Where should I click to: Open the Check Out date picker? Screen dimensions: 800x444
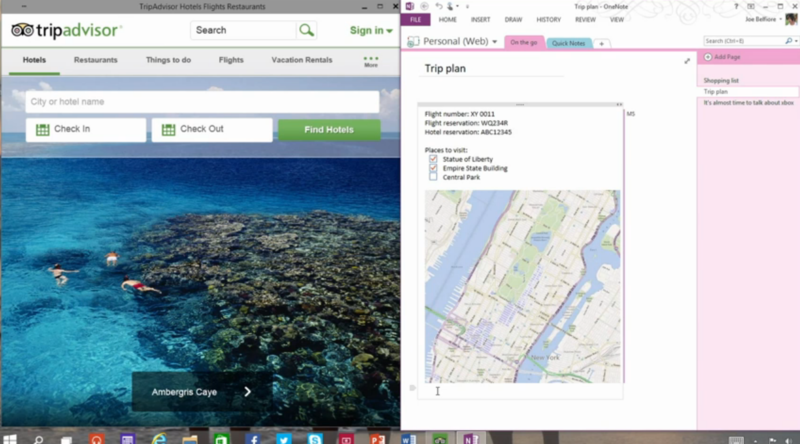coord(212,130)
